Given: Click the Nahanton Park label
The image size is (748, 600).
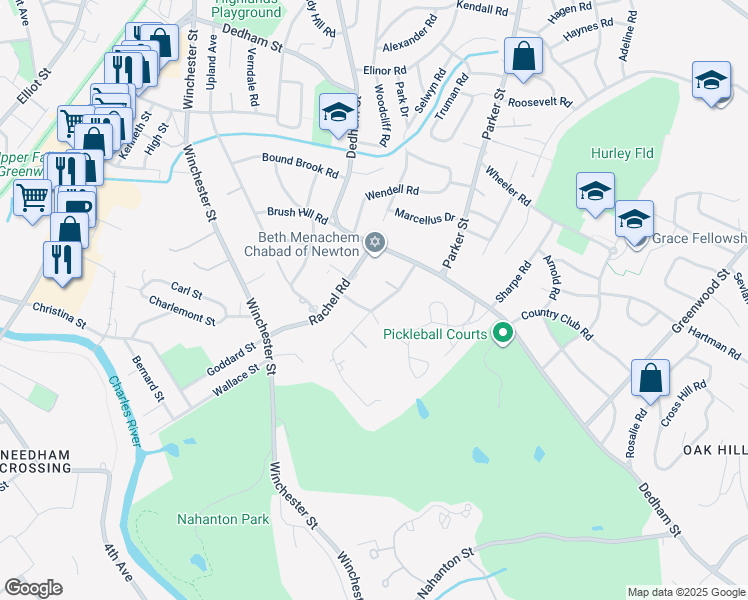Looking at the screenshot, I should pos(223,519).
